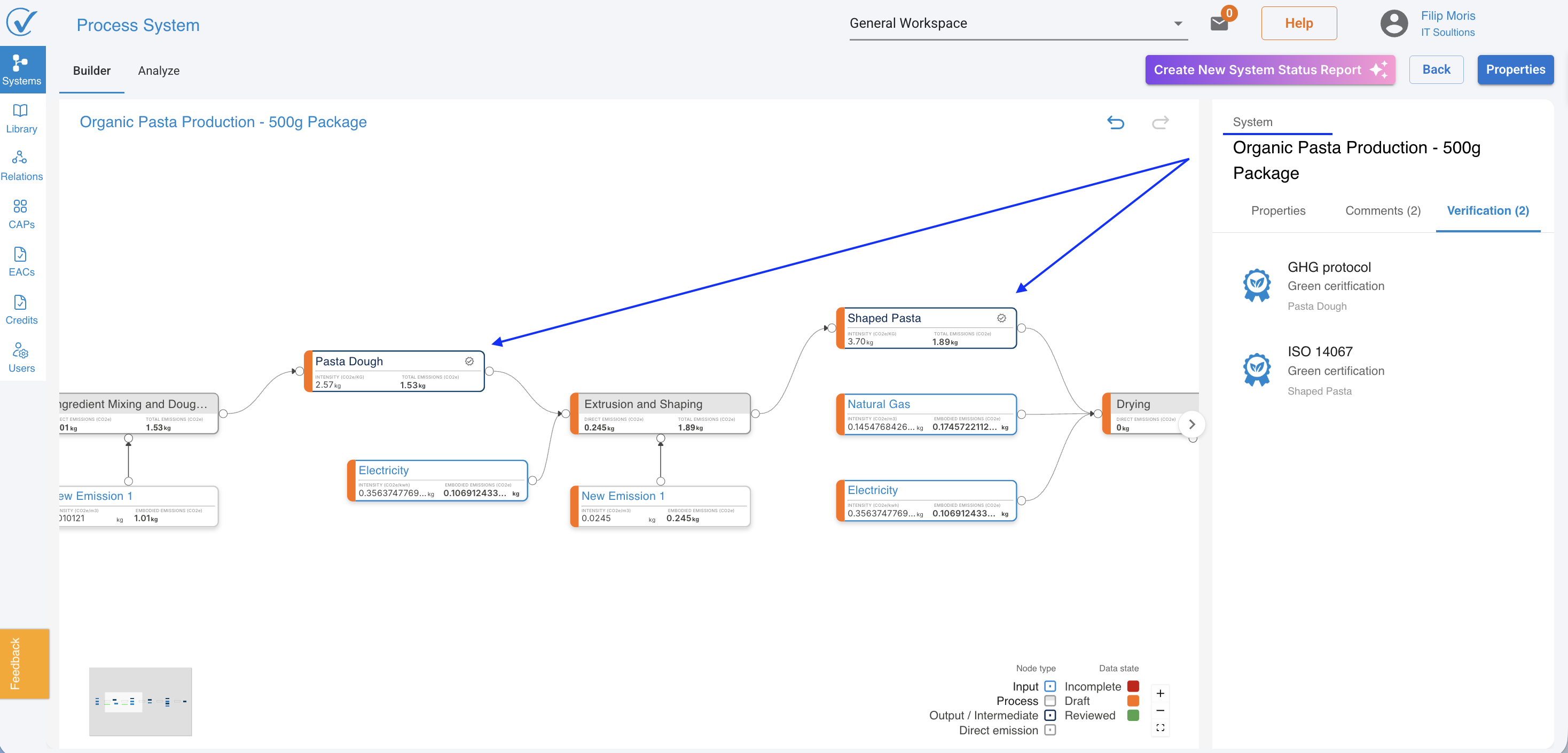Click the Draft orange color swatch
The height and width of the screenshot is (753, 1568).
(1133, 701)
